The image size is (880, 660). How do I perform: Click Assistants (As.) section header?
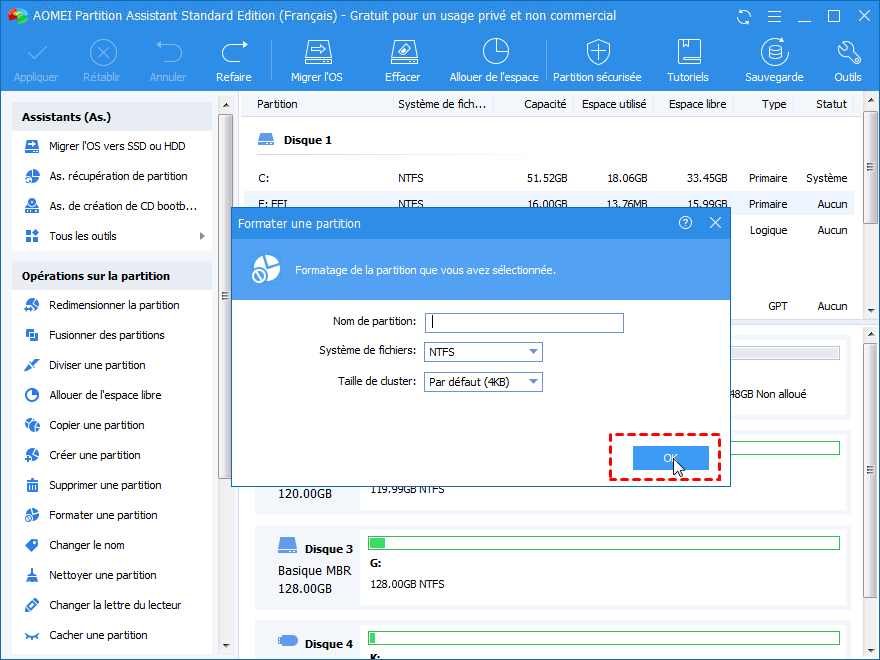pyautogui.click(x=112, y=117)
